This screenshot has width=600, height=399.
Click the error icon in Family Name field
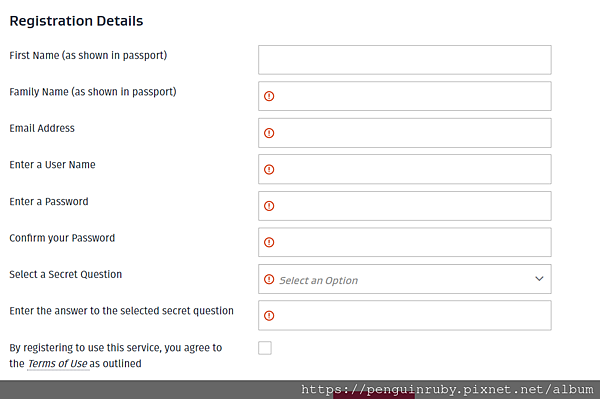pyautogui.click(x=269, y=96)
